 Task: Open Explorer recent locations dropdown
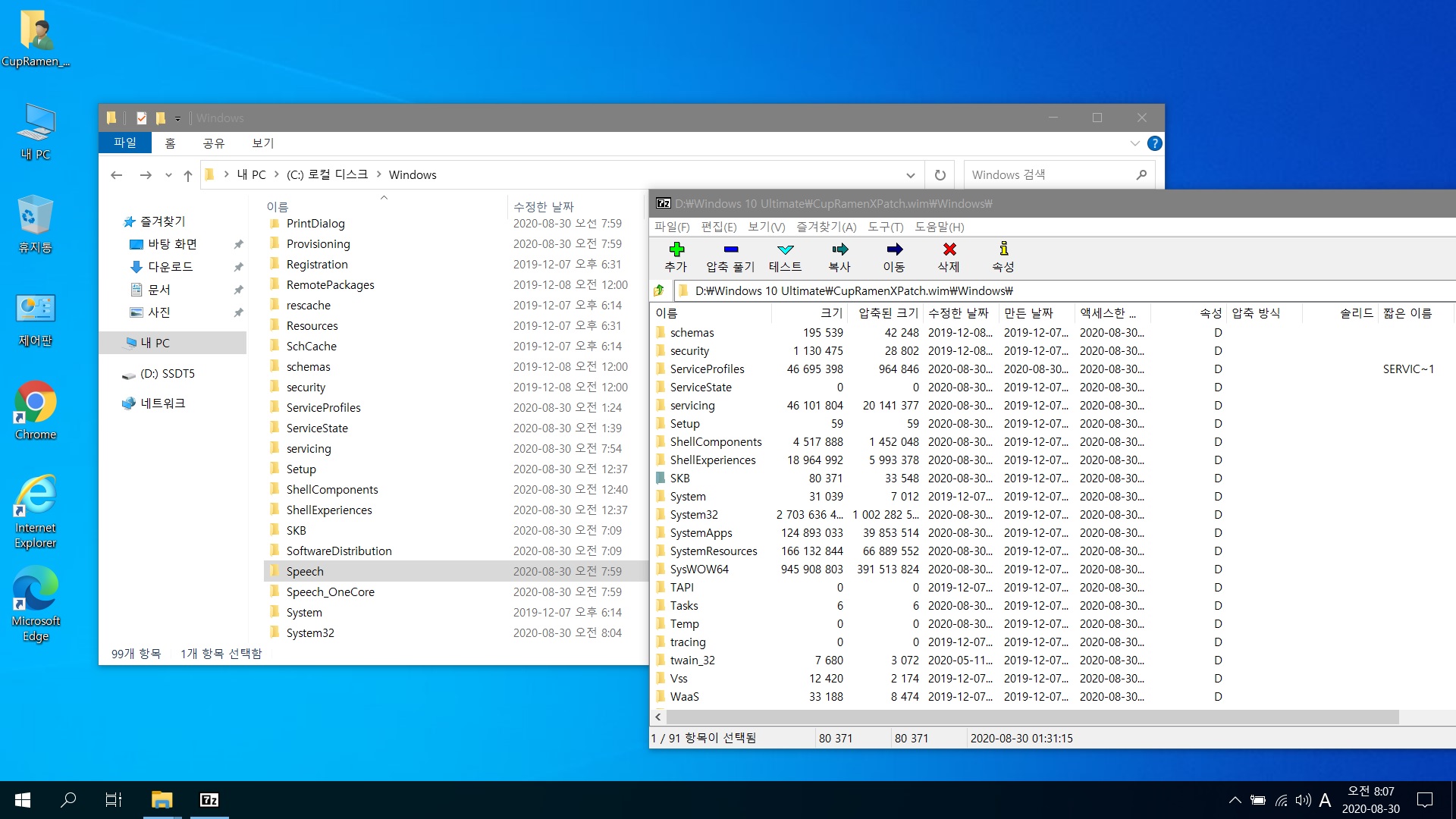click(168, 175)
